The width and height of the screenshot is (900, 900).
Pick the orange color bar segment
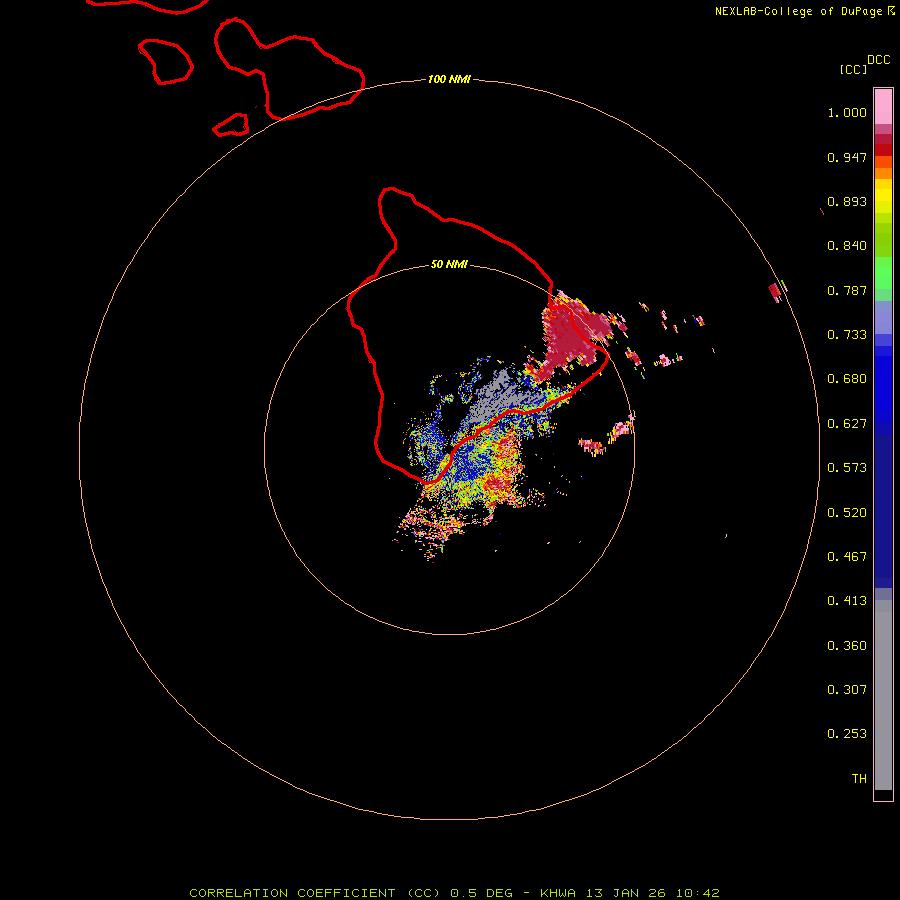pos(883,173)
